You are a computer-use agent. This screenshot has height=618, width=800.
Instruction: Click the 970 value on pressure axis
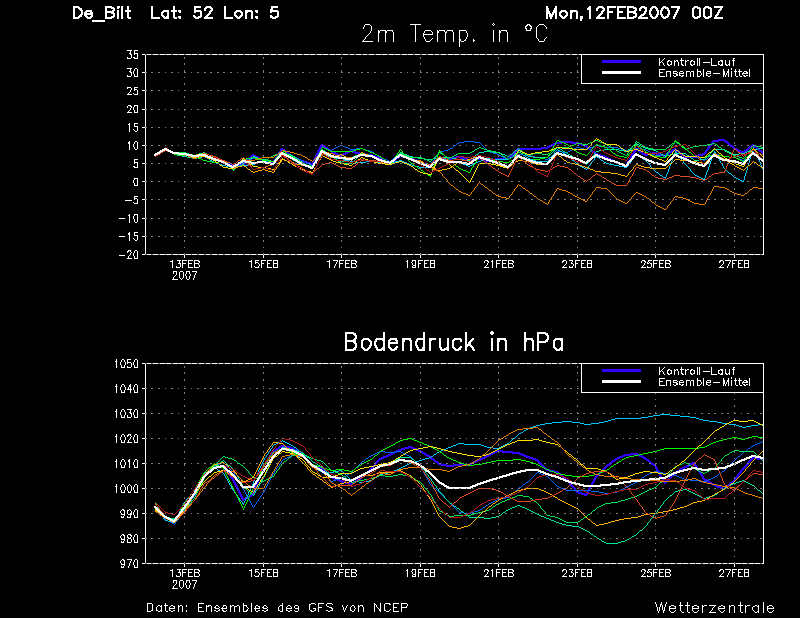pyautogui.click(x=129, y=564)
